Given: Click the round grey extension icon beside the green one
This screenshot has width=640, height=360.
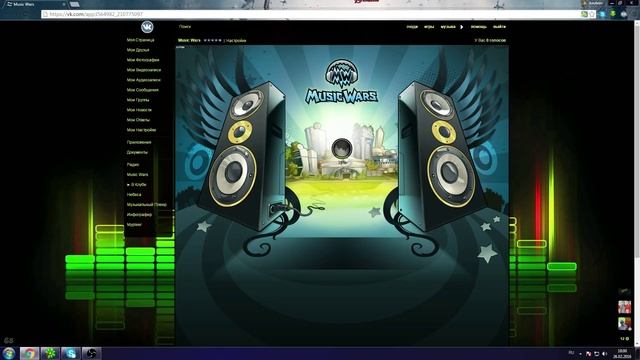Looking at the screenshot, I should [x=624, y=14].
